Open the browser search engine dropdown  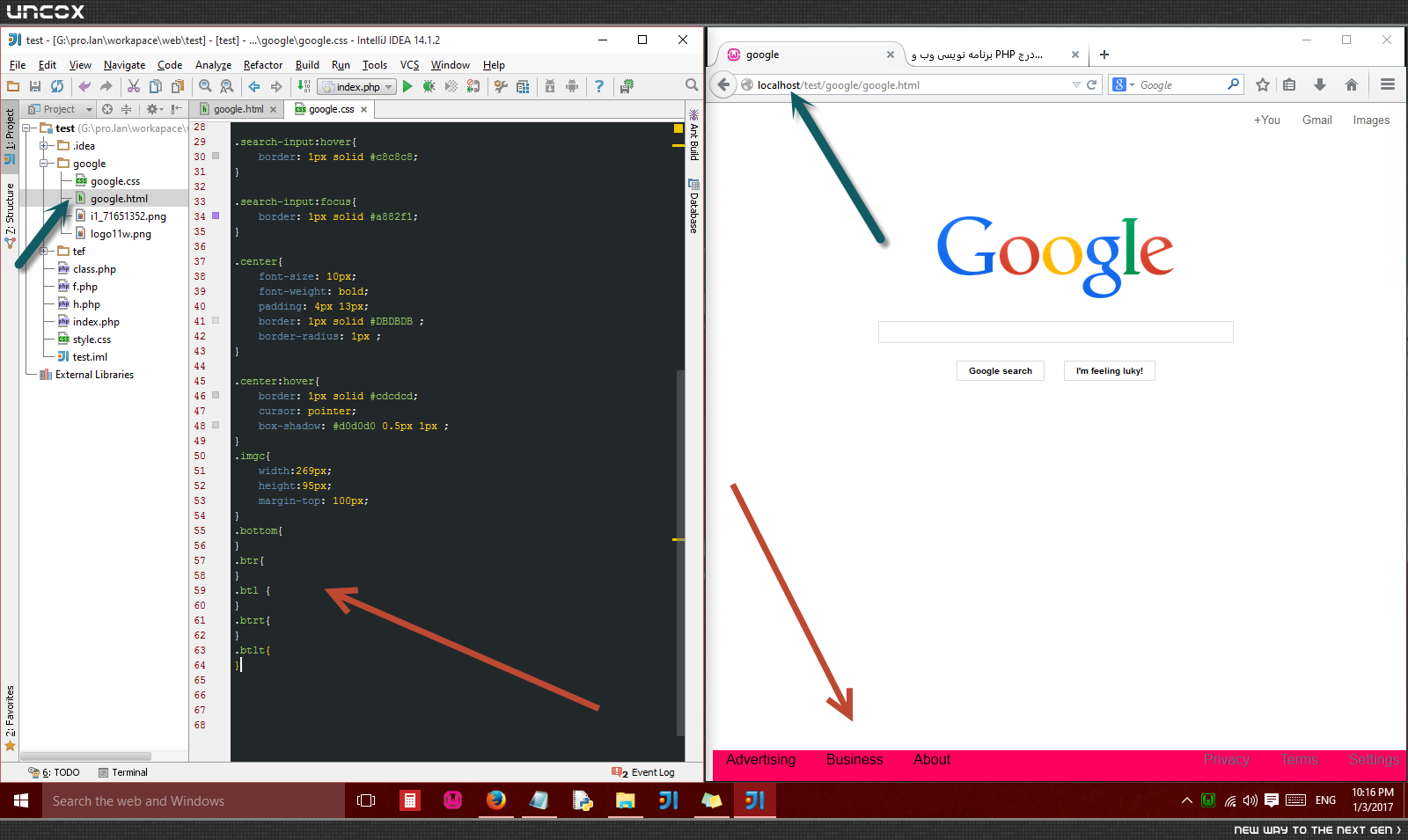1124,85
